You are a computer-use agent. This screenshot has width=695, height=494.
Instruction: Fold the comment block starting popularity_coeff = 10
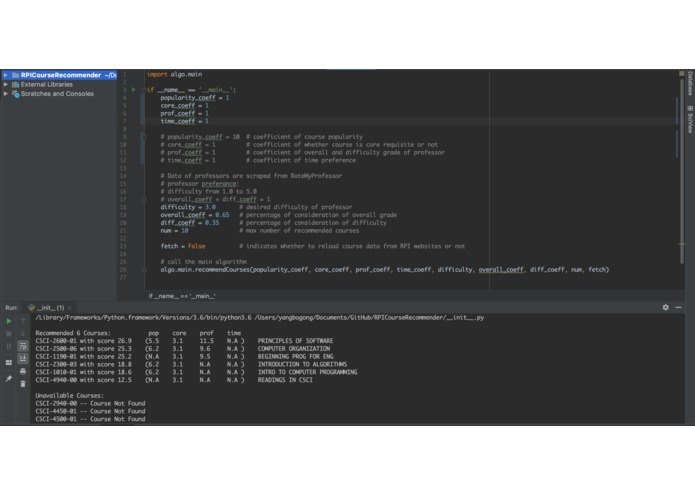point(144,137)
